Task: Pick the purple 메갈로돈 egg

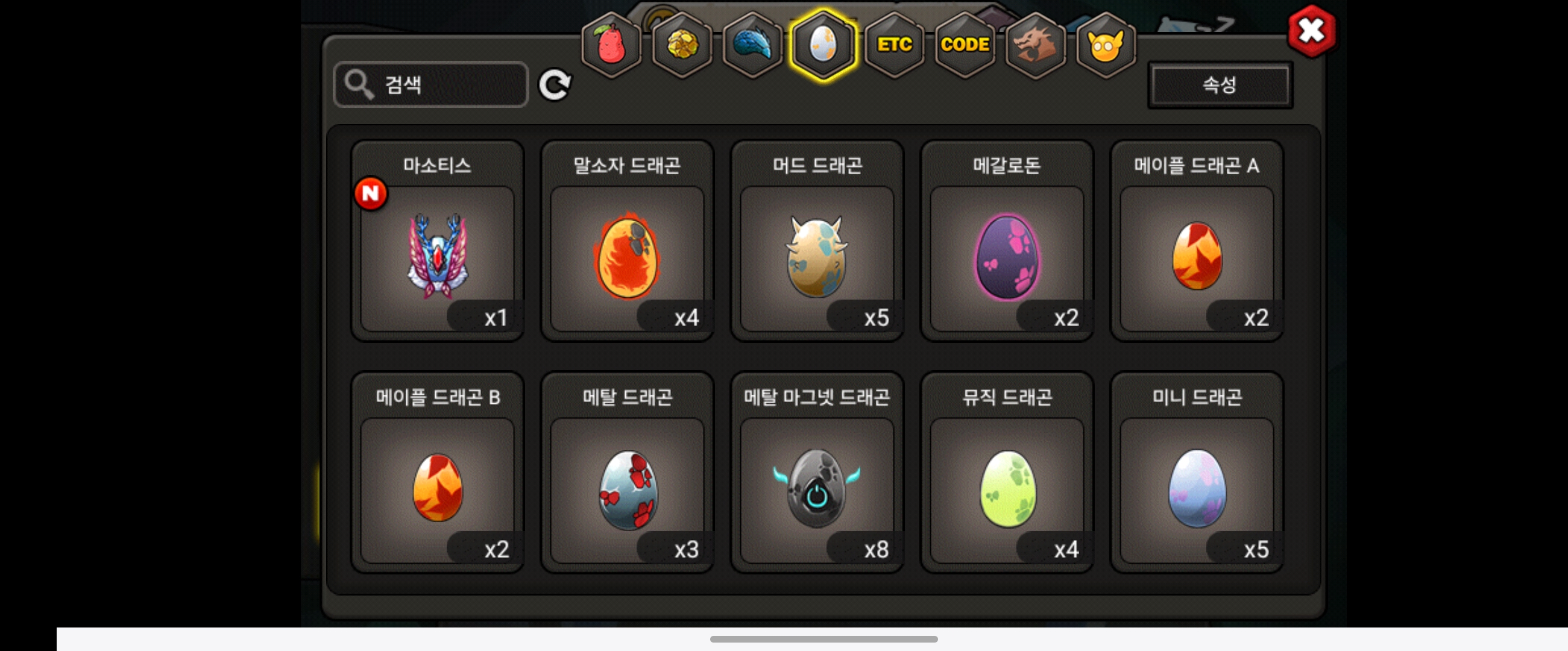Action: point(1007,241)
